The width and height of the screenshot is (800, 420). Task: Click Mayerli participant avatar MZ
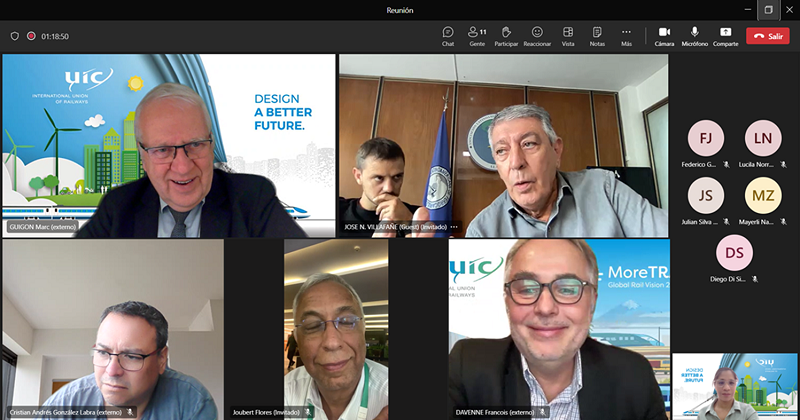[x=763, y=196]
